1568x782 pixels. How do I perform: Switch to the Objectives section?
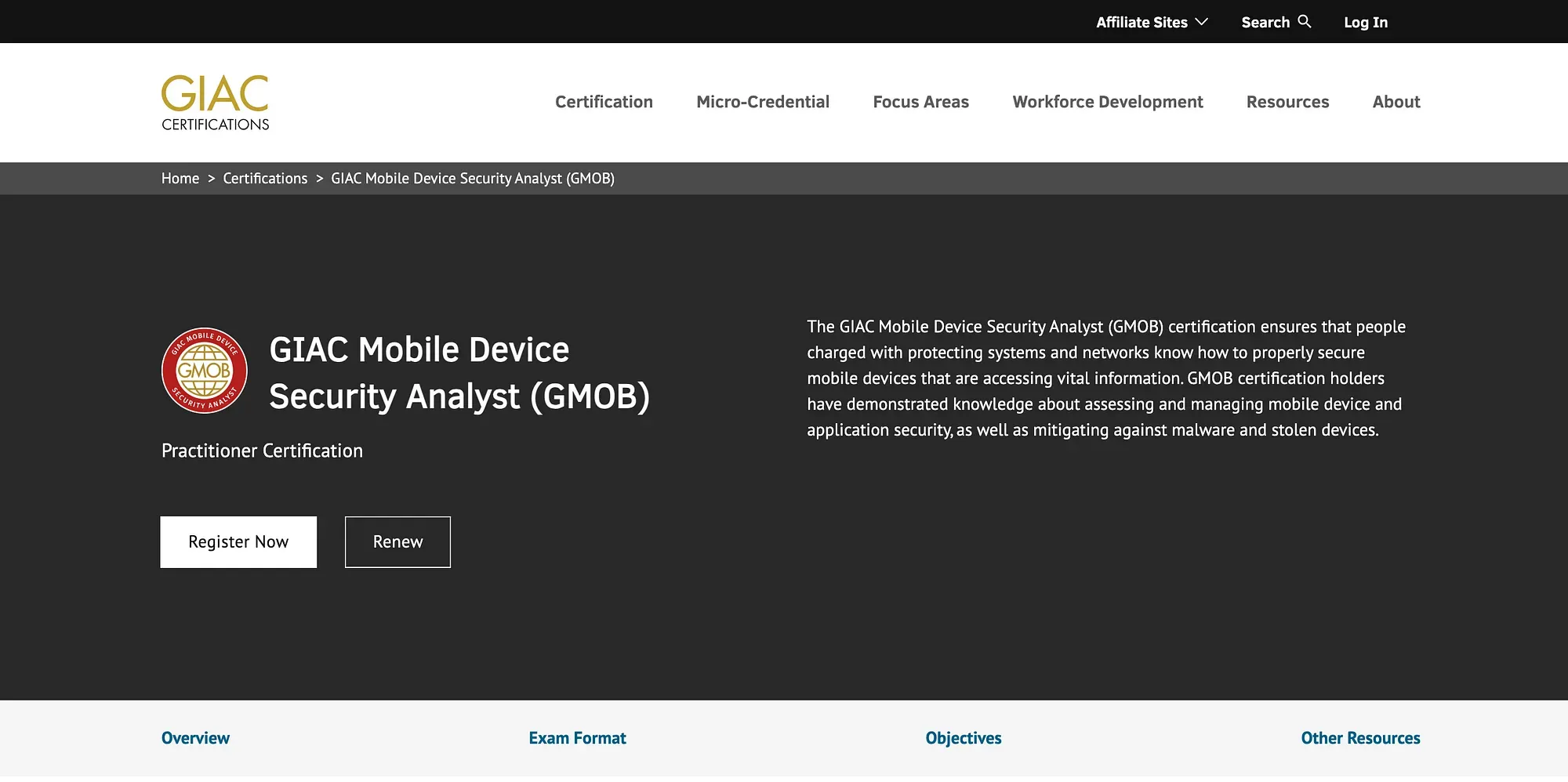tap(963, 737)
